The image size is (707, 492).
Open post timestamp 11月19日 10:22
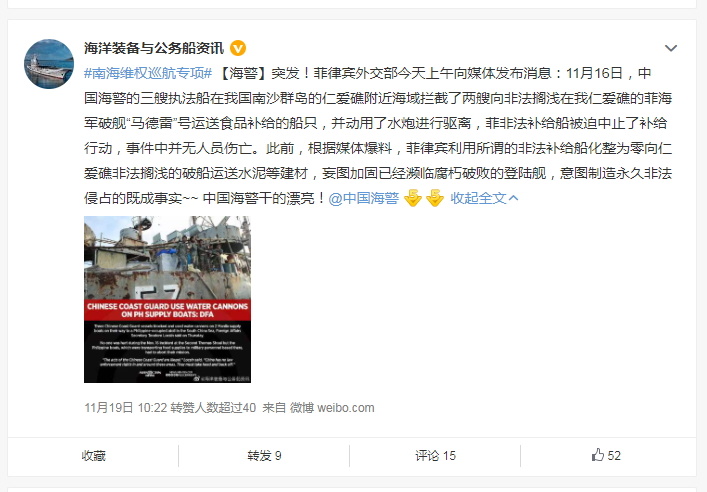tap(126, 408)
